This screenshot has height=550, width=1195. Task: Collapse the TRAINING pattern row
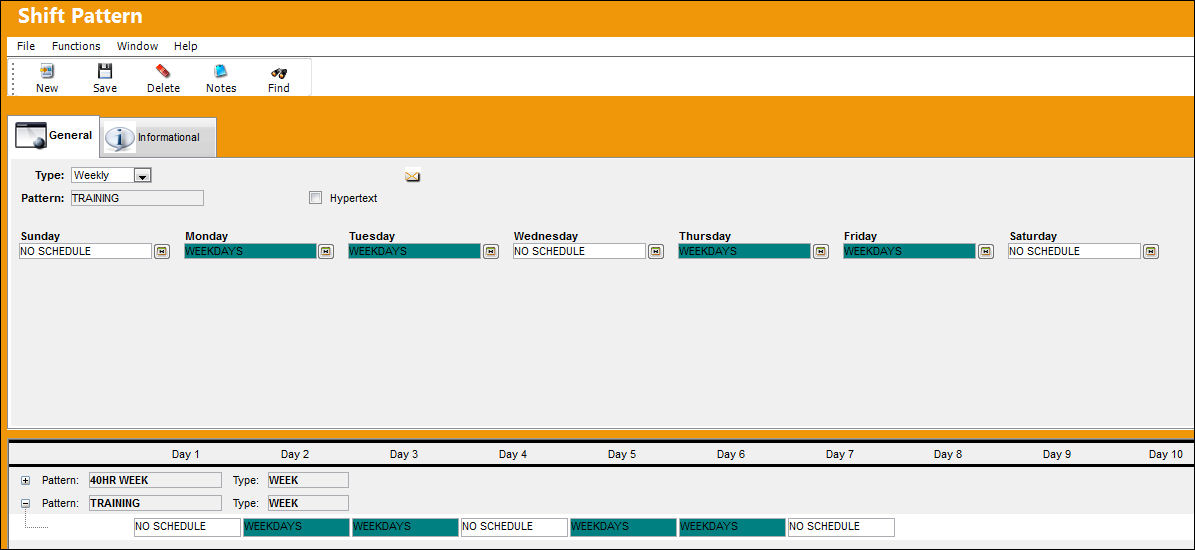pyautogui.click(x=25, y=504)
